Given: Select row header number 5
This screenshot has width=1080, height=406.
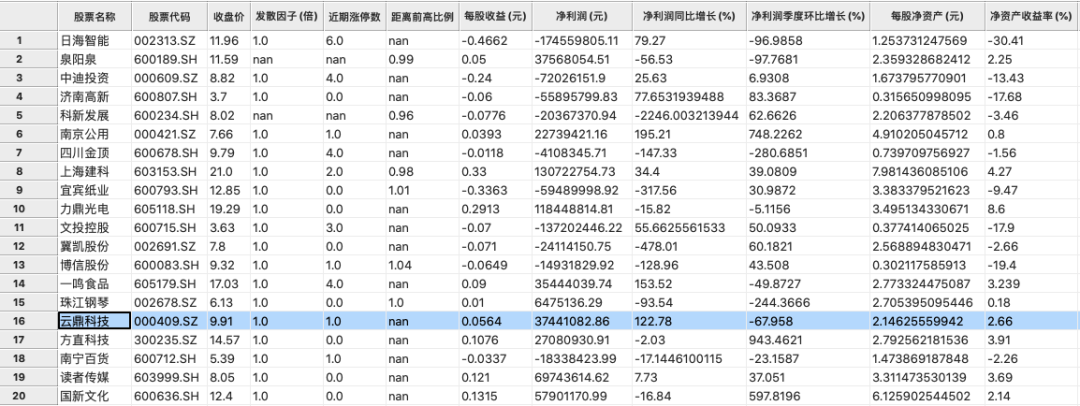Looking at the screenshot, I should point(28,115).
